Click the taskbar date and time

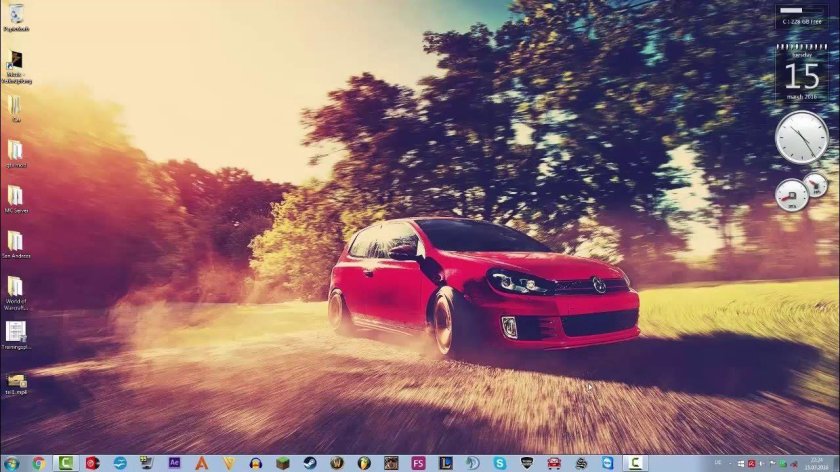click(817, 463)
